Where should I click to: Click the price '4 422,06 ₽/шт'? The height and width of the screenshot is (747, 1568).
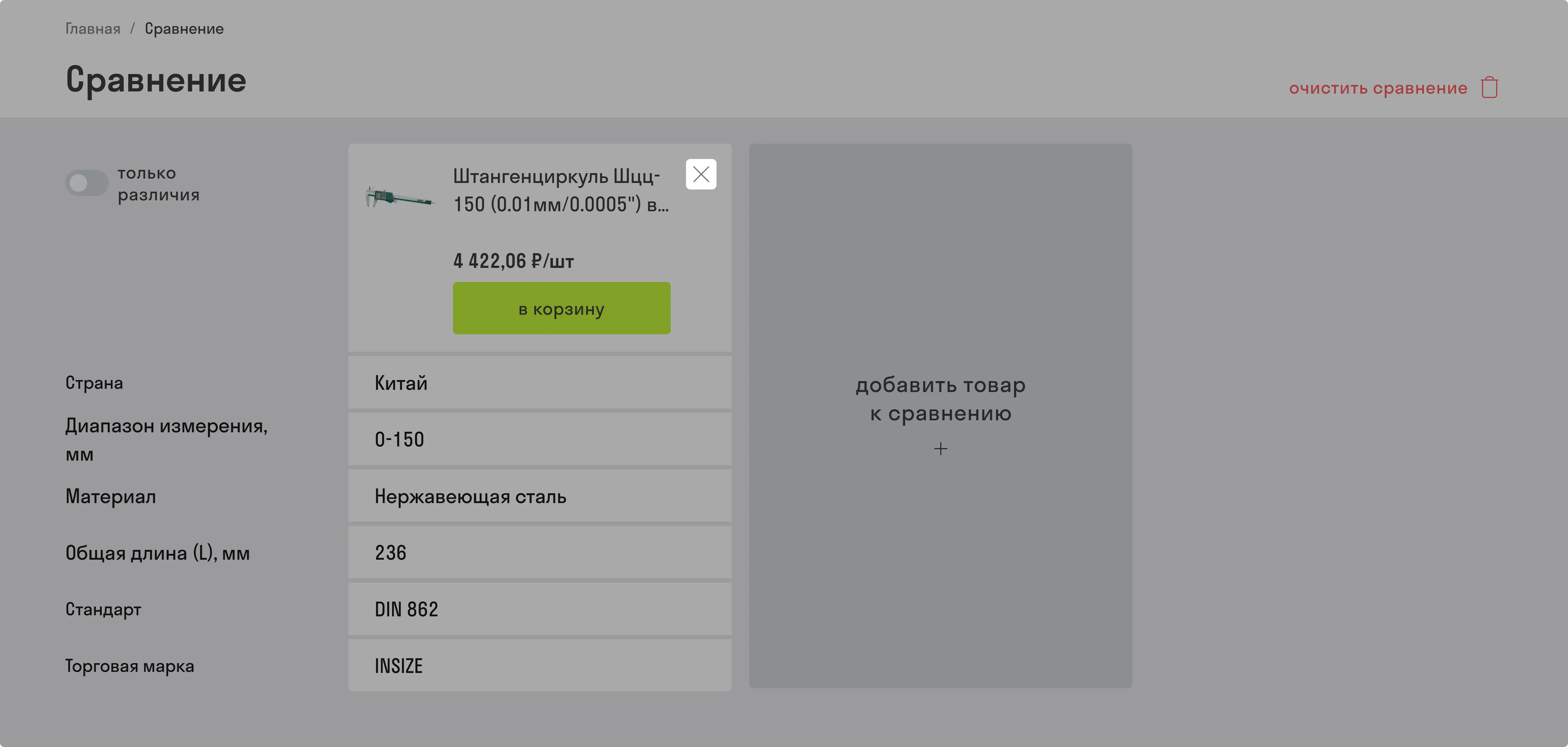tap(513, 261)
